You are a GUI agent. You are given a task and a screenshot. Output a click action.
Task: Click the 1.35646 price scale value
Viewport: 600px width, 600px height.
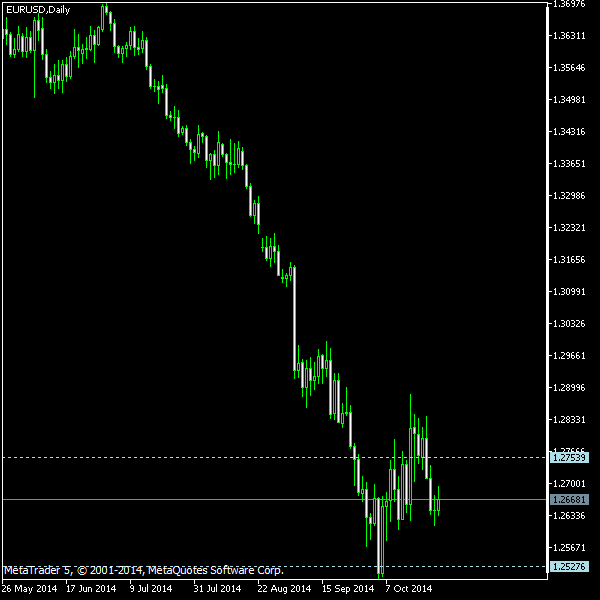click(569, 68)
